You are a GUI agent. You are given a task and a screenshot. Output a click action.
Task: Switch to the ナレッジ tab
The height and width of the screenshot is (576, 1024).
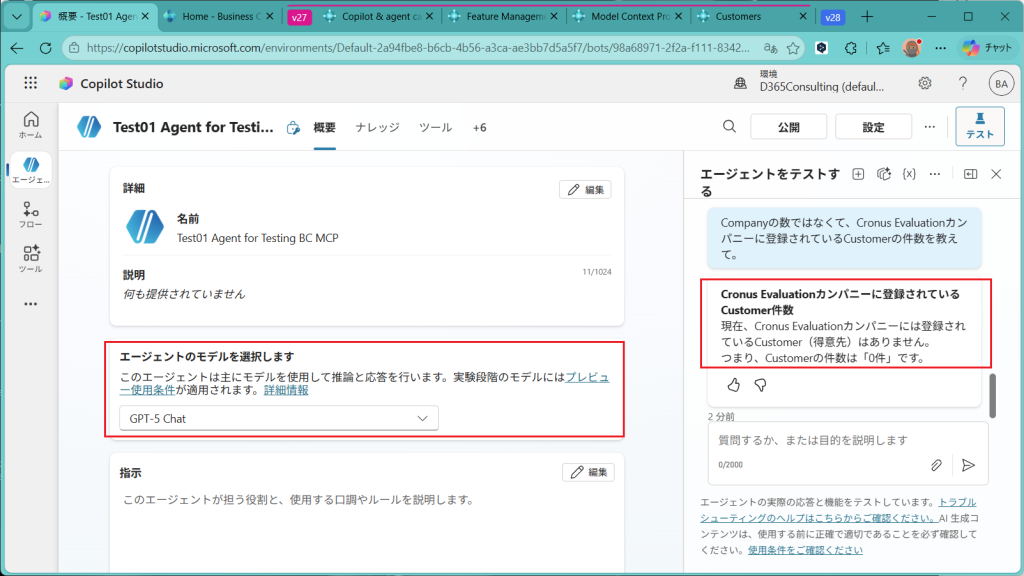377,127
